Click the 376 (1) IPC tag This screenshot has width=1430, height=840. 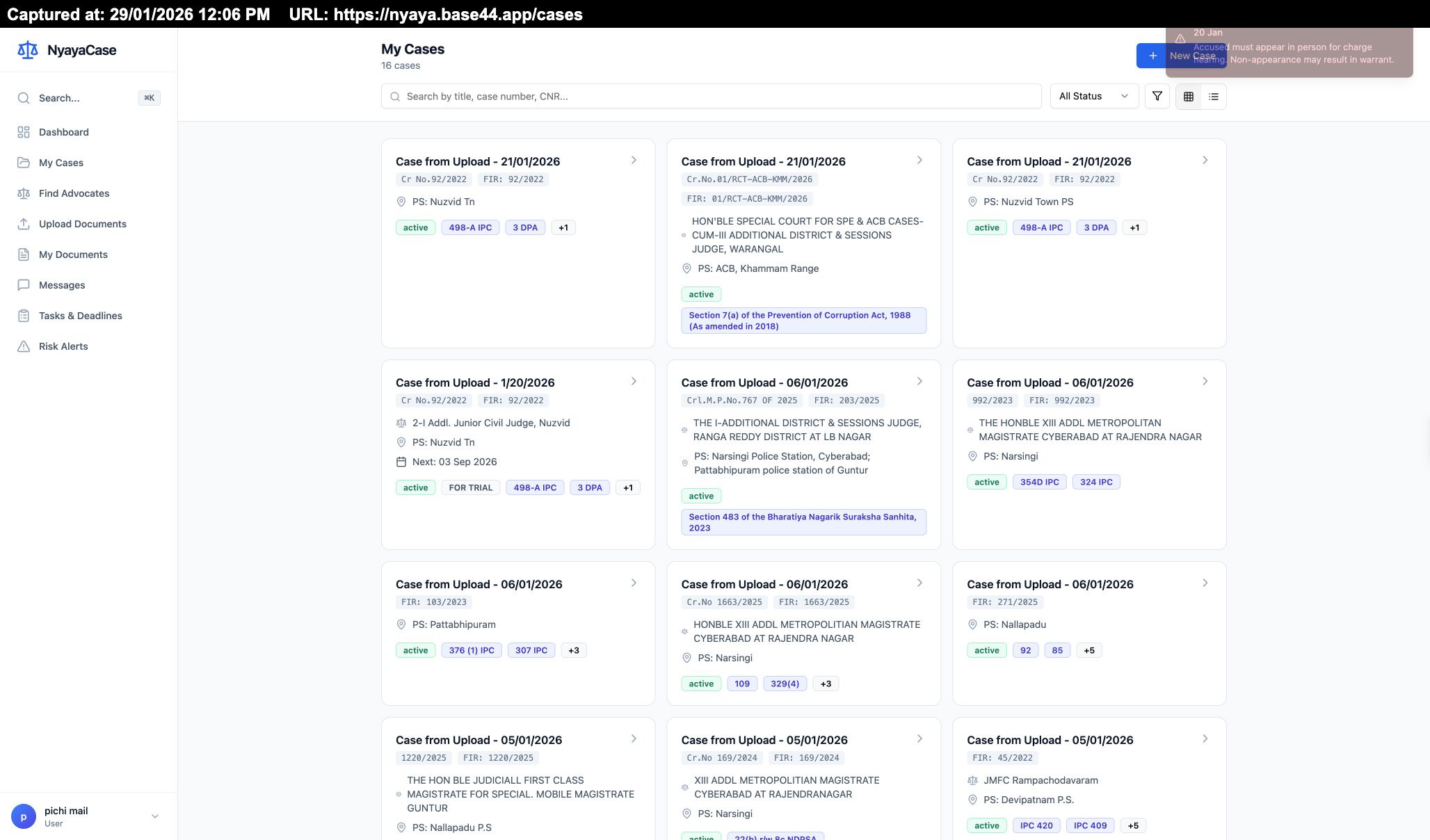[472, 650]
